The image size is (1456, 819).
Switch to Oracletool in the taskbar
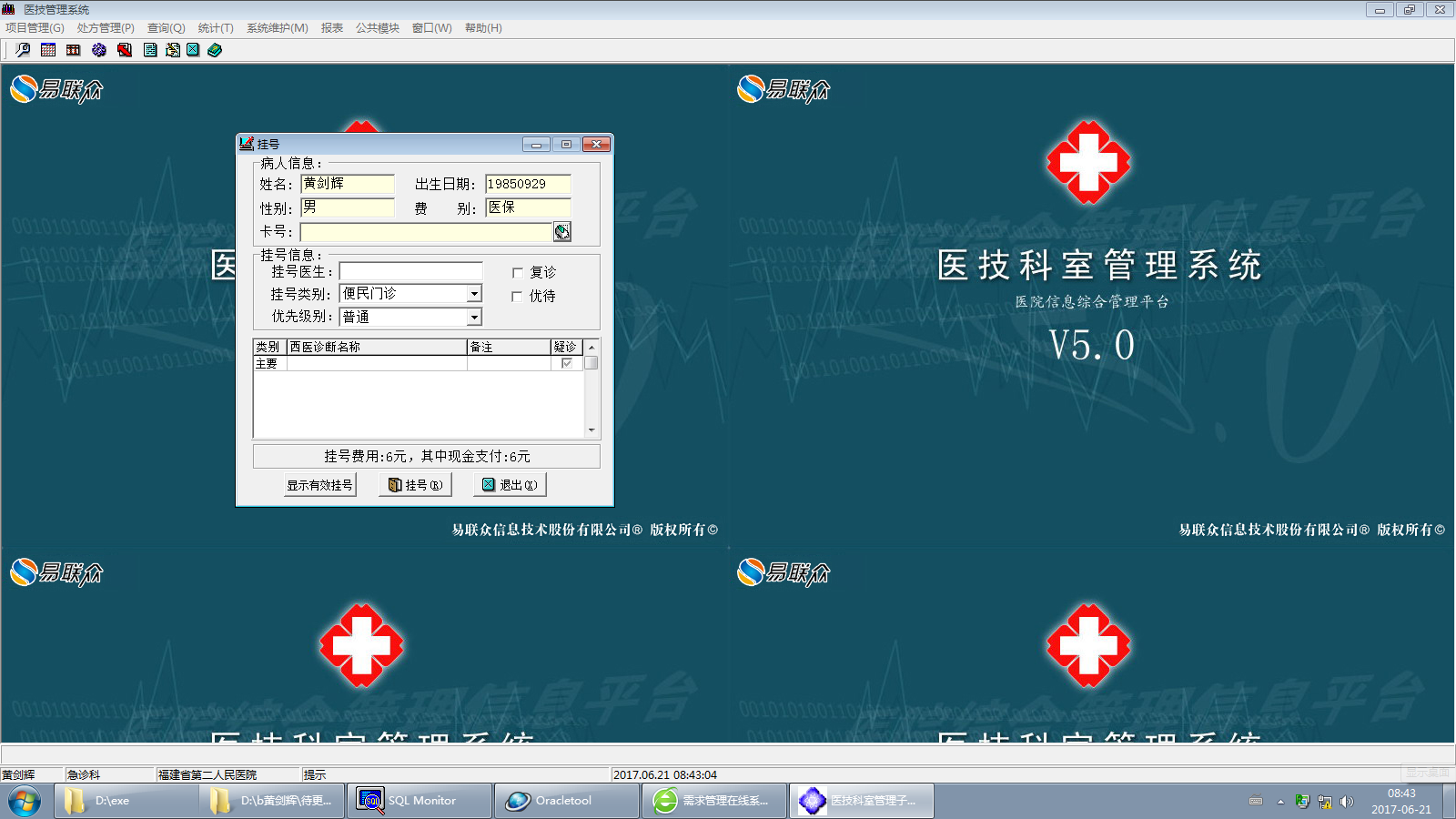click(x=567, y=801)
